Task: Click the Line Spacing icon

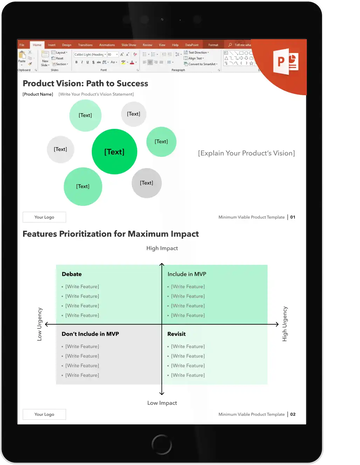Action: coord(177,54)
